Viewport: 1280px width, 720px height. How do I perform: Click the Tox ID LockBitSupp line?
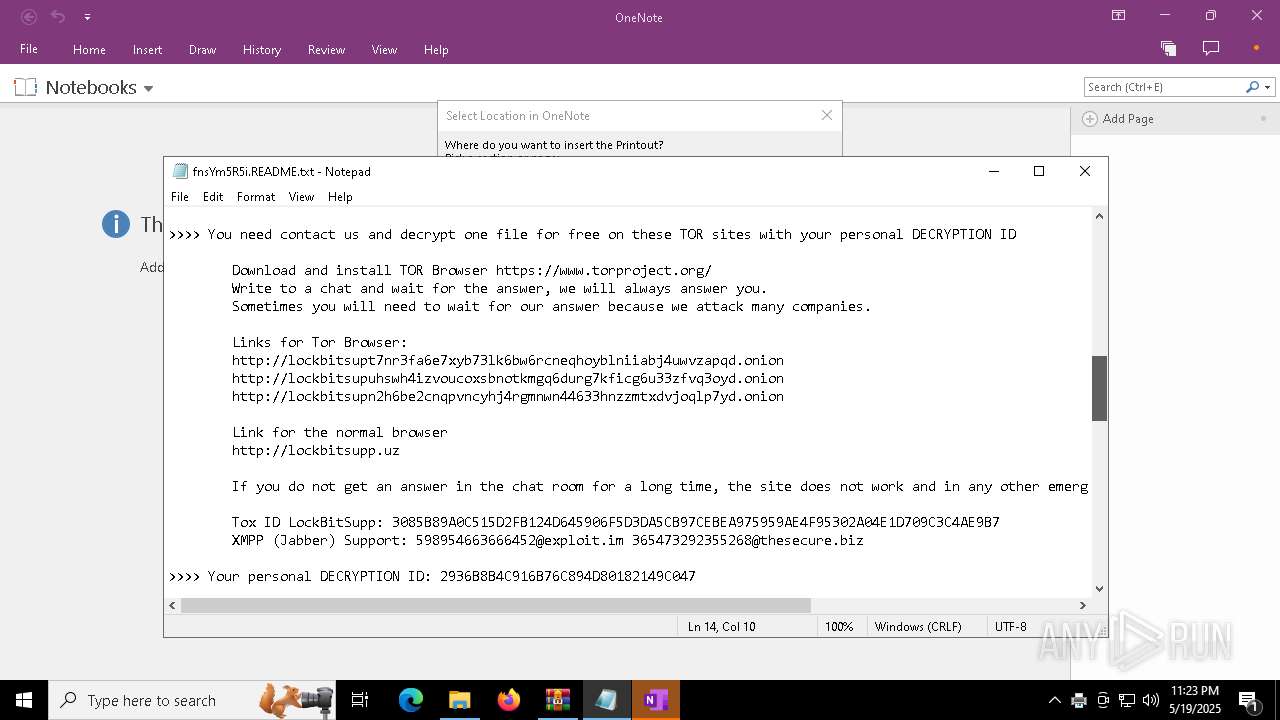tap(616, 522)
